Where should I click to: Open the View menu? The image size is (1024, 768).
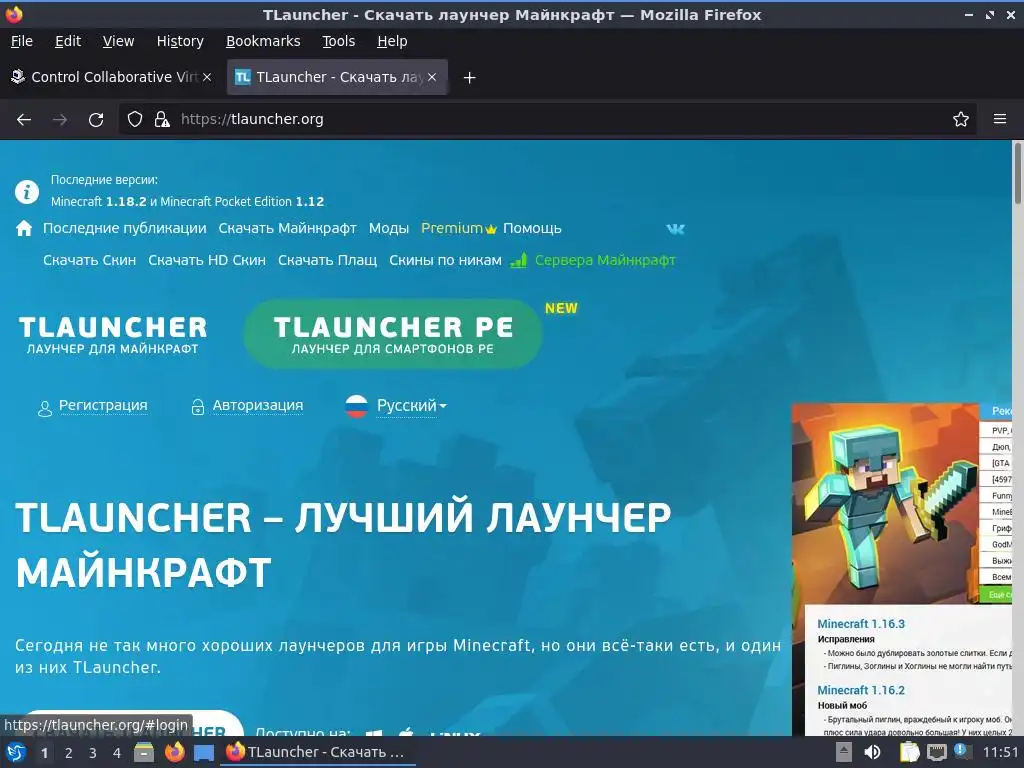[118, 41]
